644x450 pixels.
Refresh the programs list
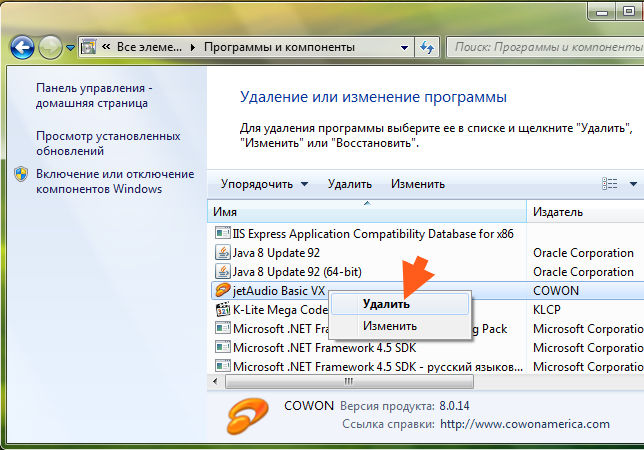427,48
